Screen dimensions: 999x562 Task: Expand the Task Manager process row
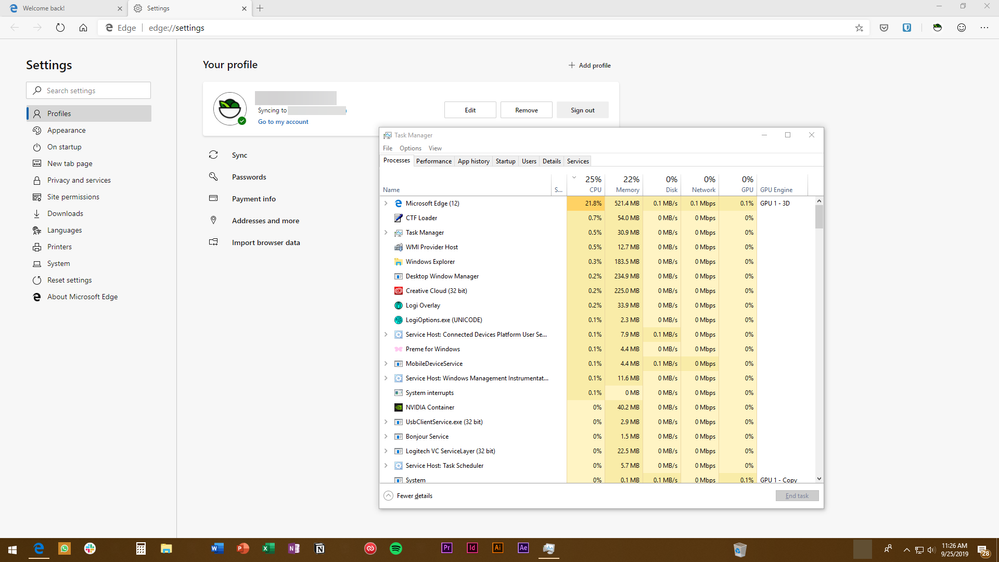click(x=385, y=233)
